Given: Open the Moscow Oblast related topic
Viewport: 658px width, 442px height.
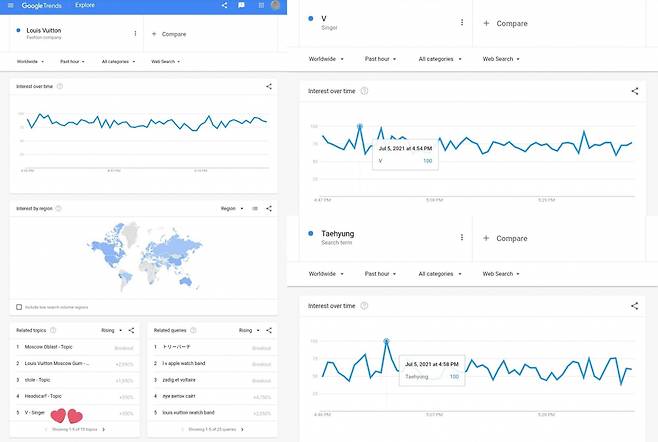Looking at the screenshot, I should (48, 347).
